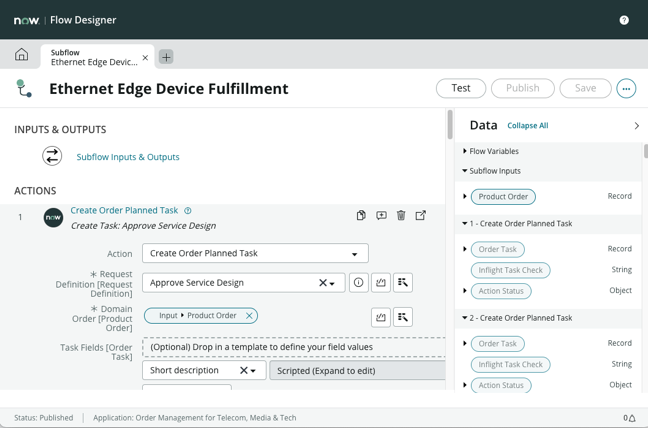648x428 pixels.
Task: Open the Create Order Planned Task action link
Action: click(124, 210)
